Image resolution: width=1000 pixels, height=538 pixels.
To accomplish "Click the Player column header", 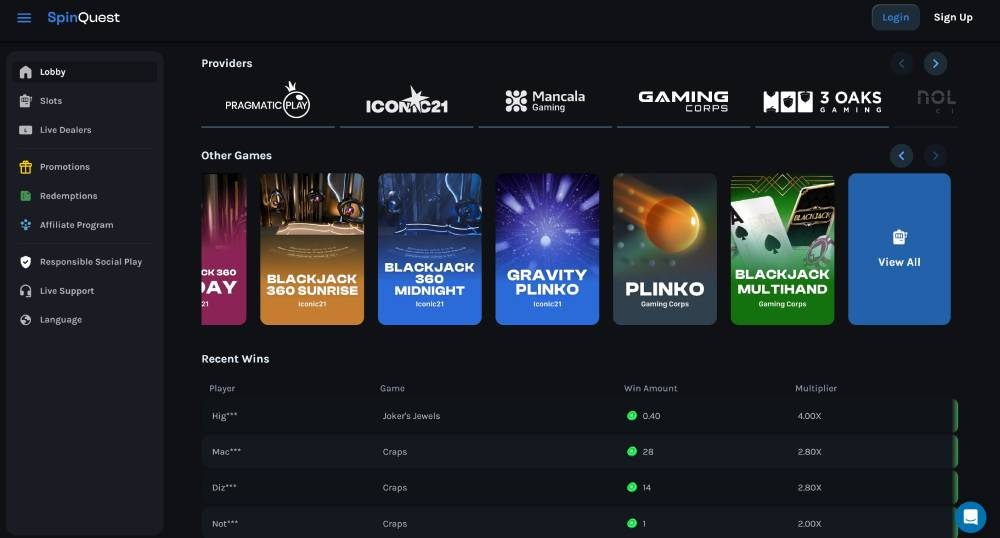I will (x=222, y=388).
